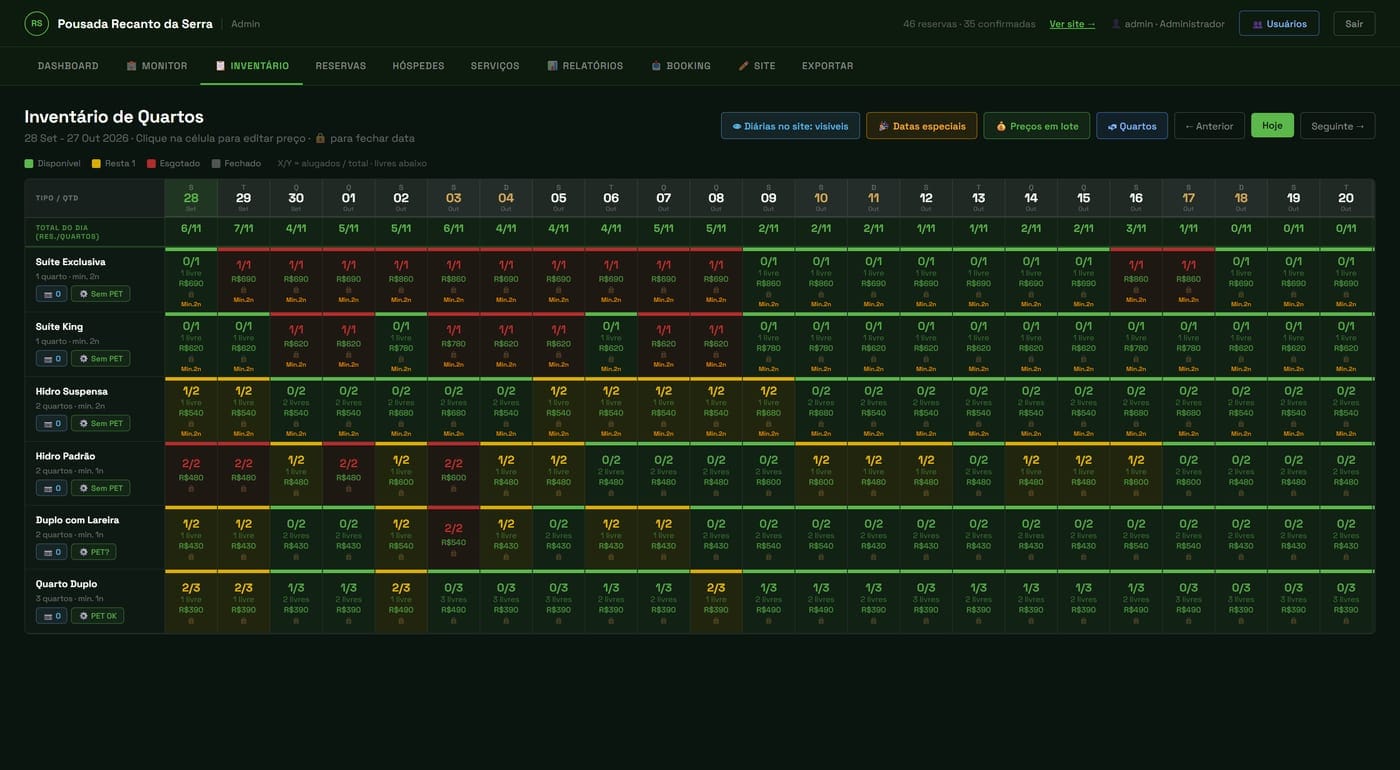The width and height of the screenshot is (1400, 770).
Task: Click the lock icon in Quarto Duplo's 28 Set cell
Action: coord(191,620)
